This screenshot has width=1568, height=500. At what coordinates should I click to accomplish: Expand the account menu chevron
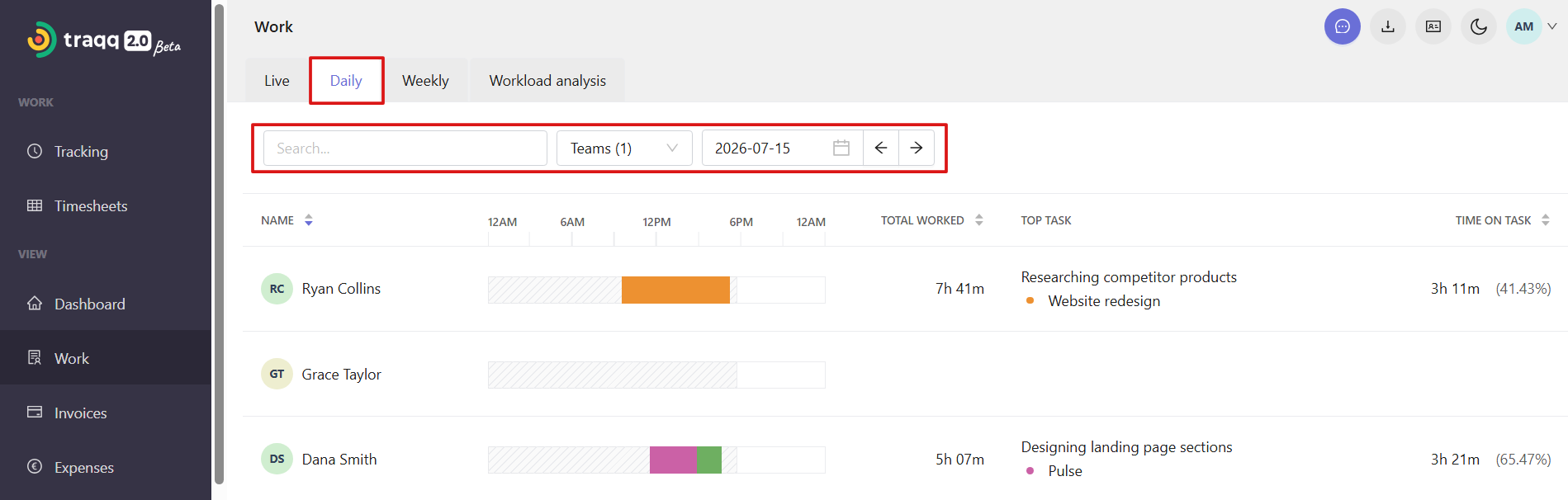[x=1552, y=26]
